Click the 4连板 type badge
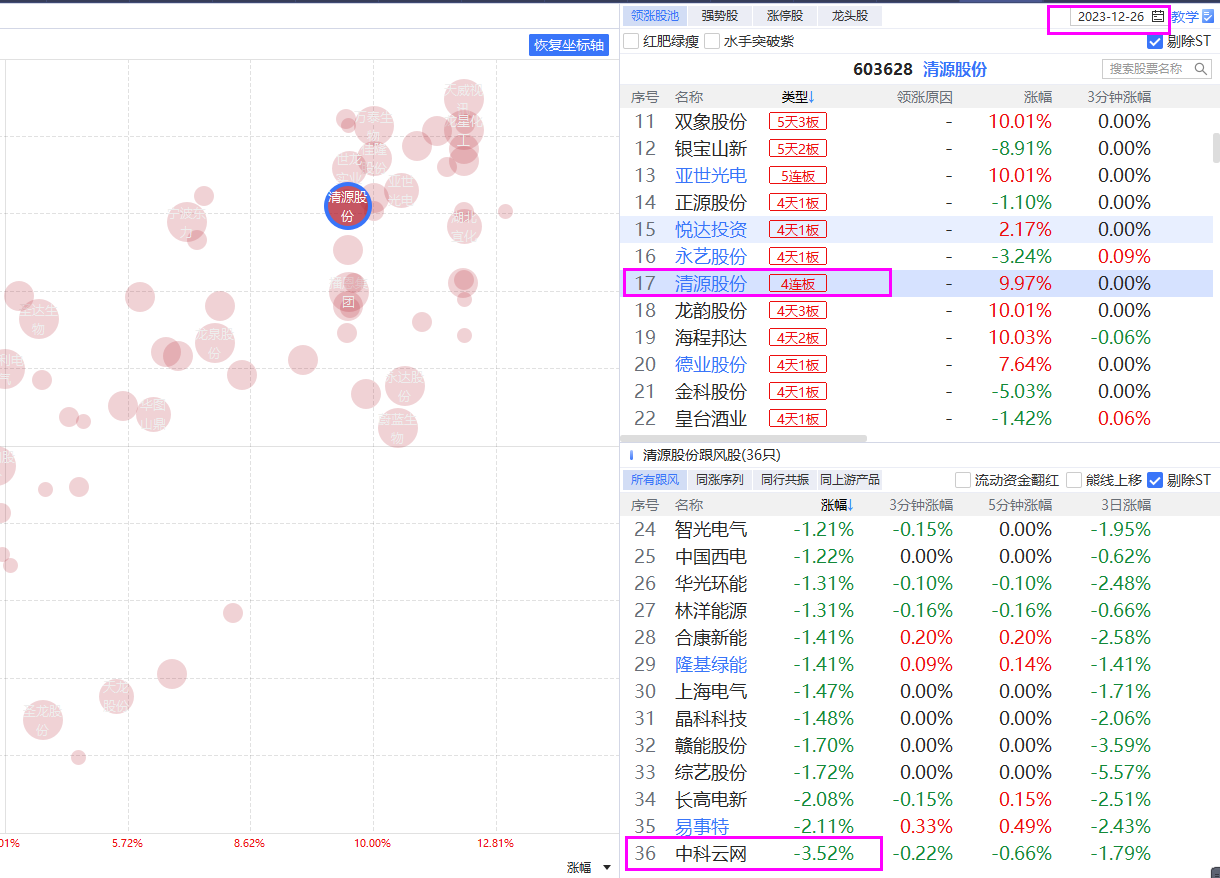1220x878 pixels. (x=798, y=284)
